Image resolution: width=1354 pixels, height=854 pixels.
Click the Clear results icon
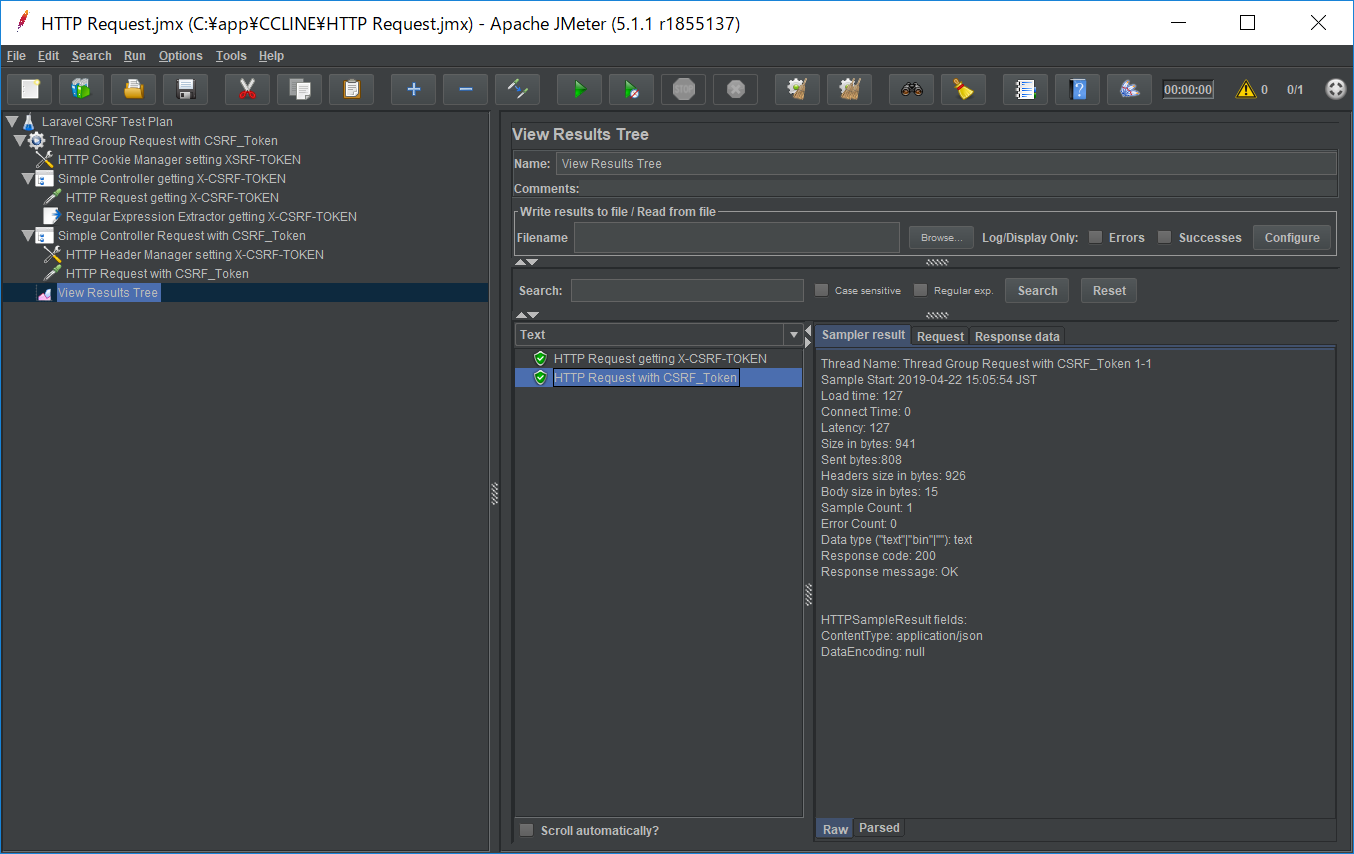coord(797,89)
